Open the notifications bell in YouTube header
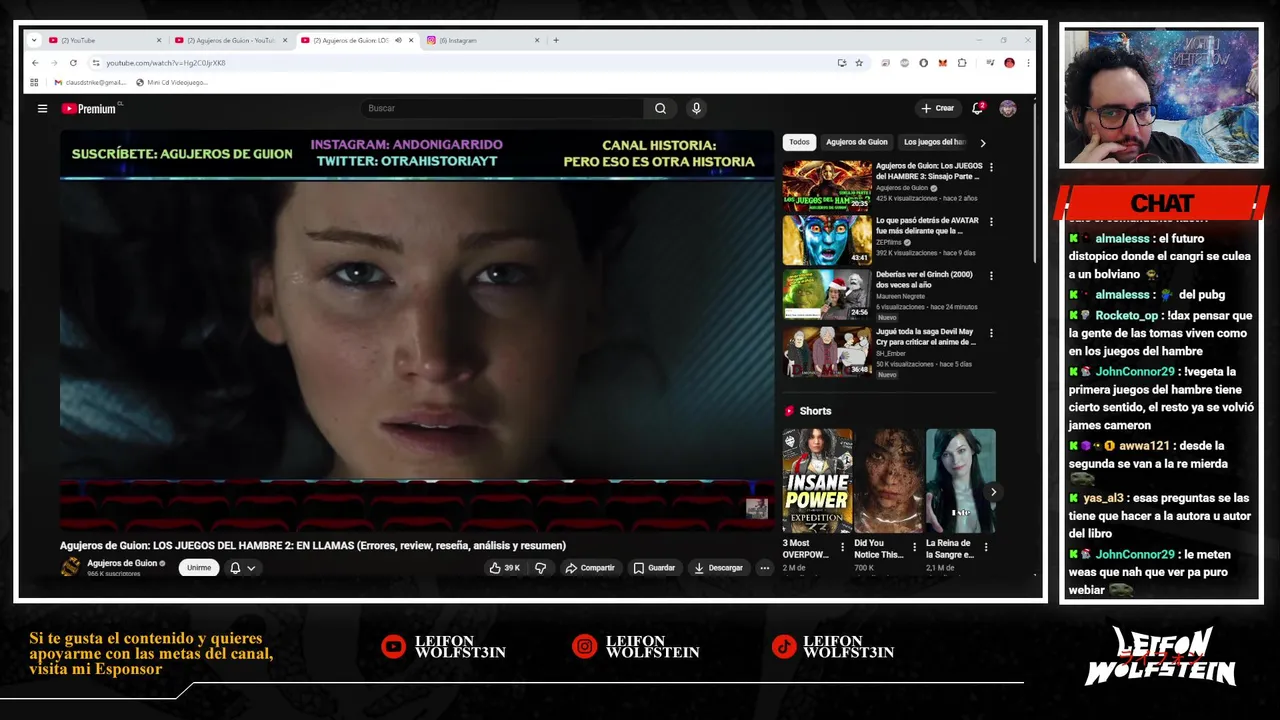Screen dimensions: 1280x720 pos(978,108)
